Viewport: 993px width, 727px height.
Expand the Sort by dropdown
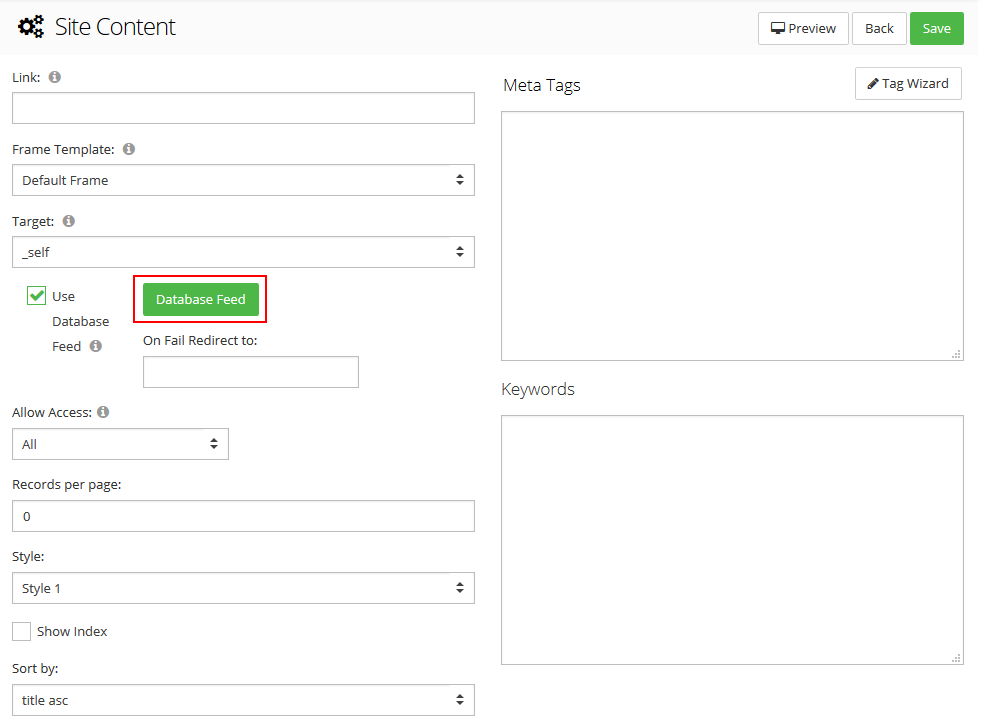[x=243, y=700]
